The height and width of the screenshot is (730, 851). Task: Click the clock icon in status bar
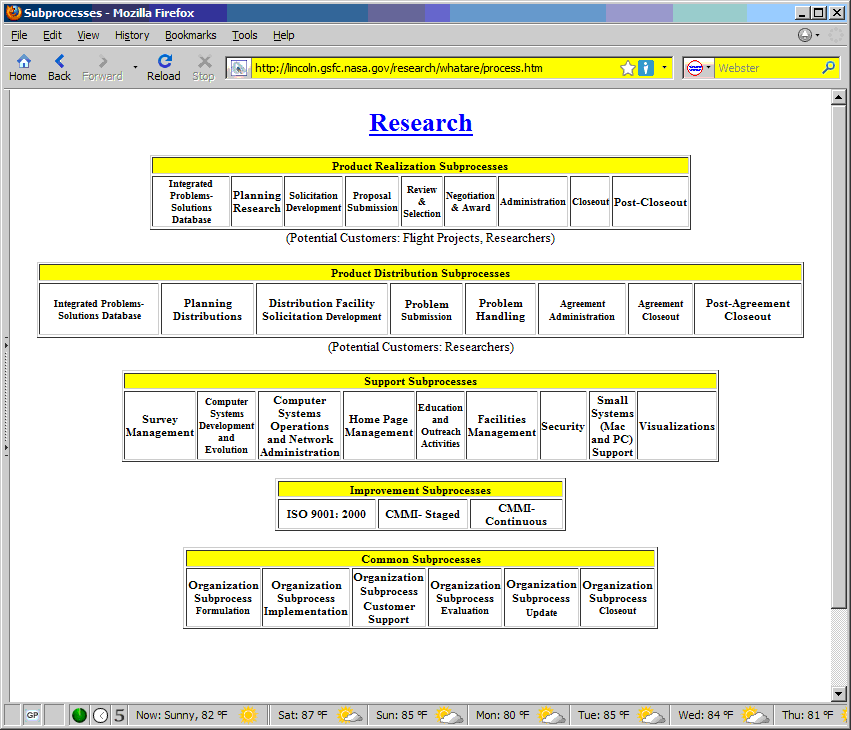pyautogui.click(x=100, y=715)
